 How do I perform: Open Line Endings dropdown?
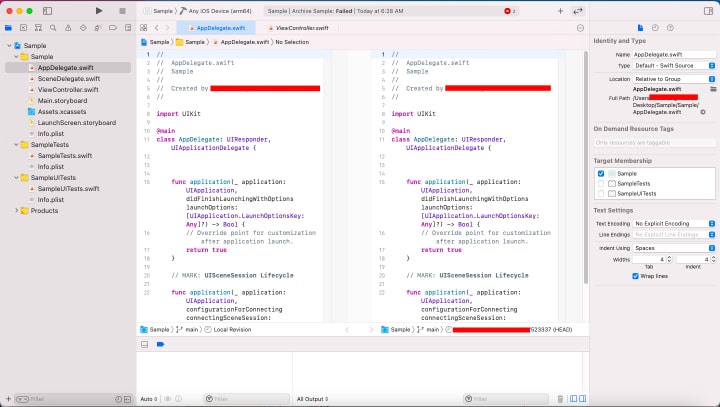(x=674, y=235)
